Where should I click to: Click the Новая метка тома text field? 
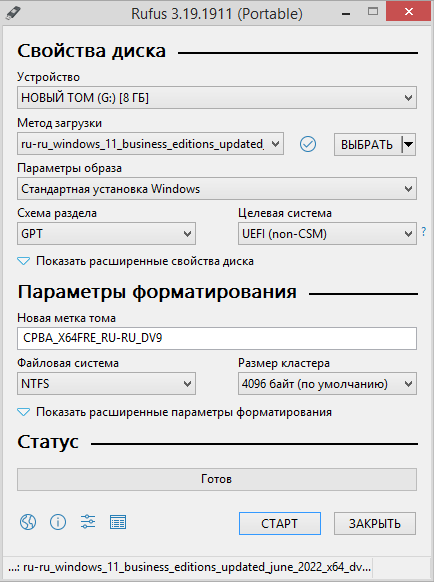tap(217, 338)
